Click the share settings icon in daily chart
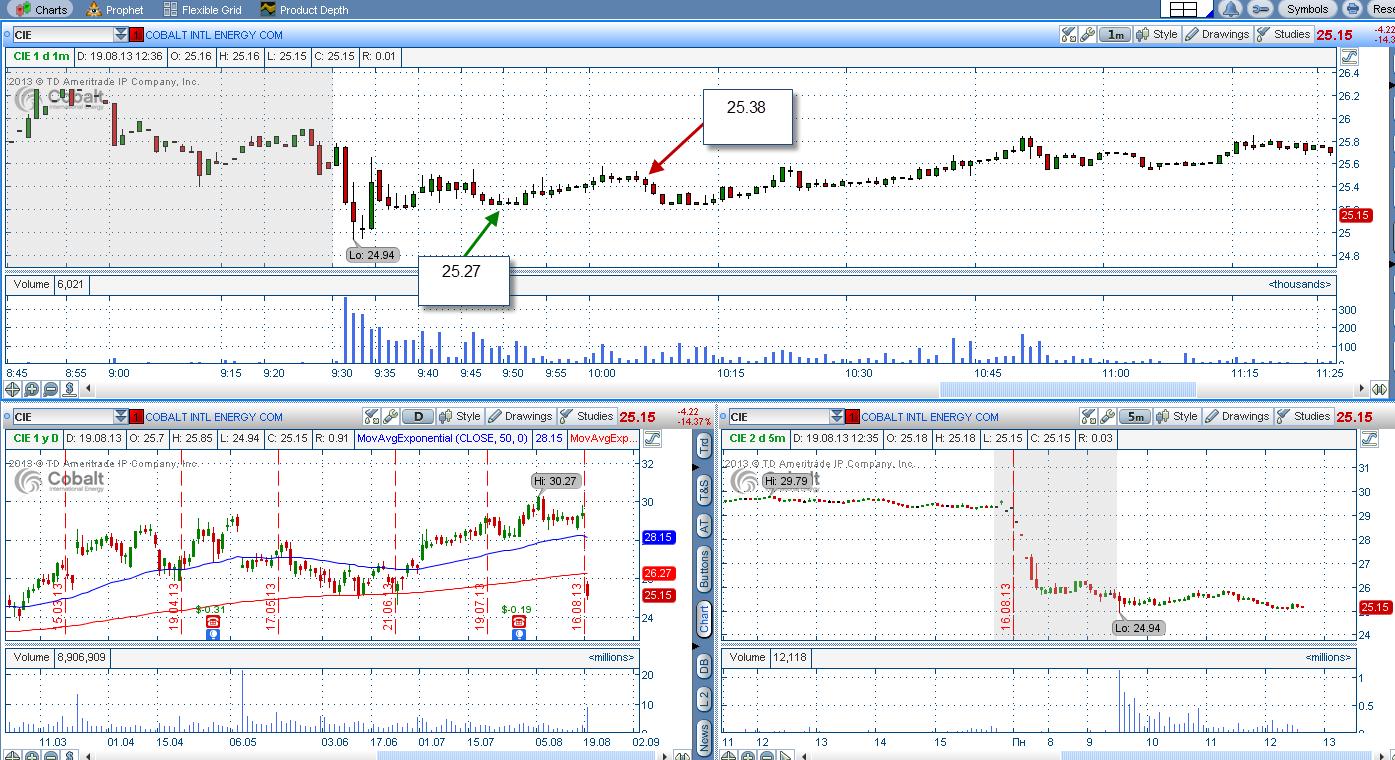The width and height of the screenshot is (1395, 760). [x=372, y=416]
